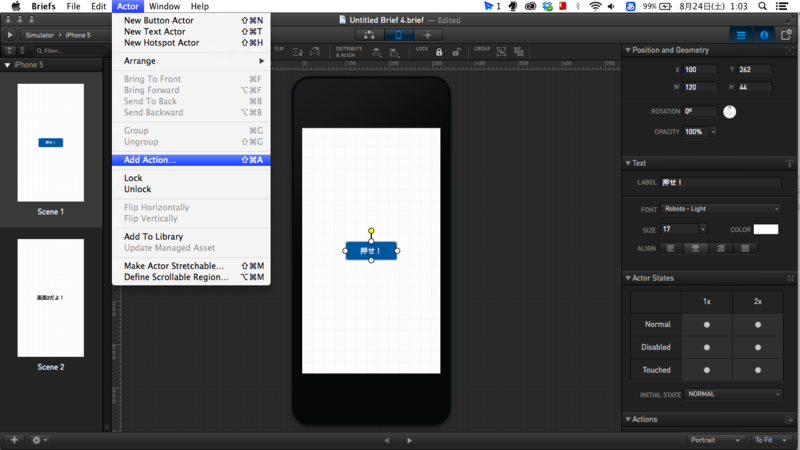Choose Lock from the Actor menu
The image size is (800, 450).
[191, 178]
